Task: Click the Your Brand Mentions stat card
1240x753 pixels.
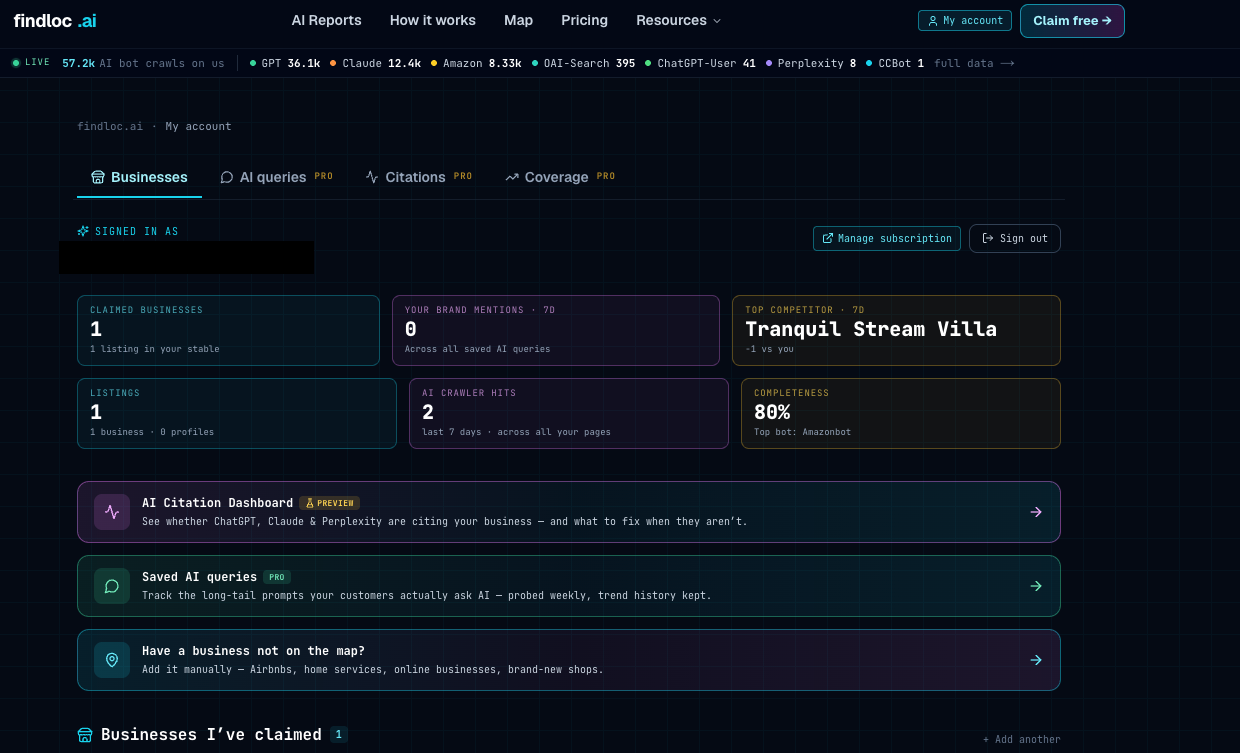Action: pyautogui.click(x=556, y=330)
